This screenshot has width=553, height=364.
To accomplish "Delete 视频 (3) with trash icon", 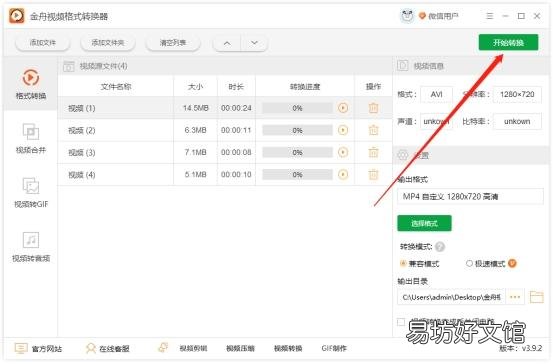I will tap(373, 152).
